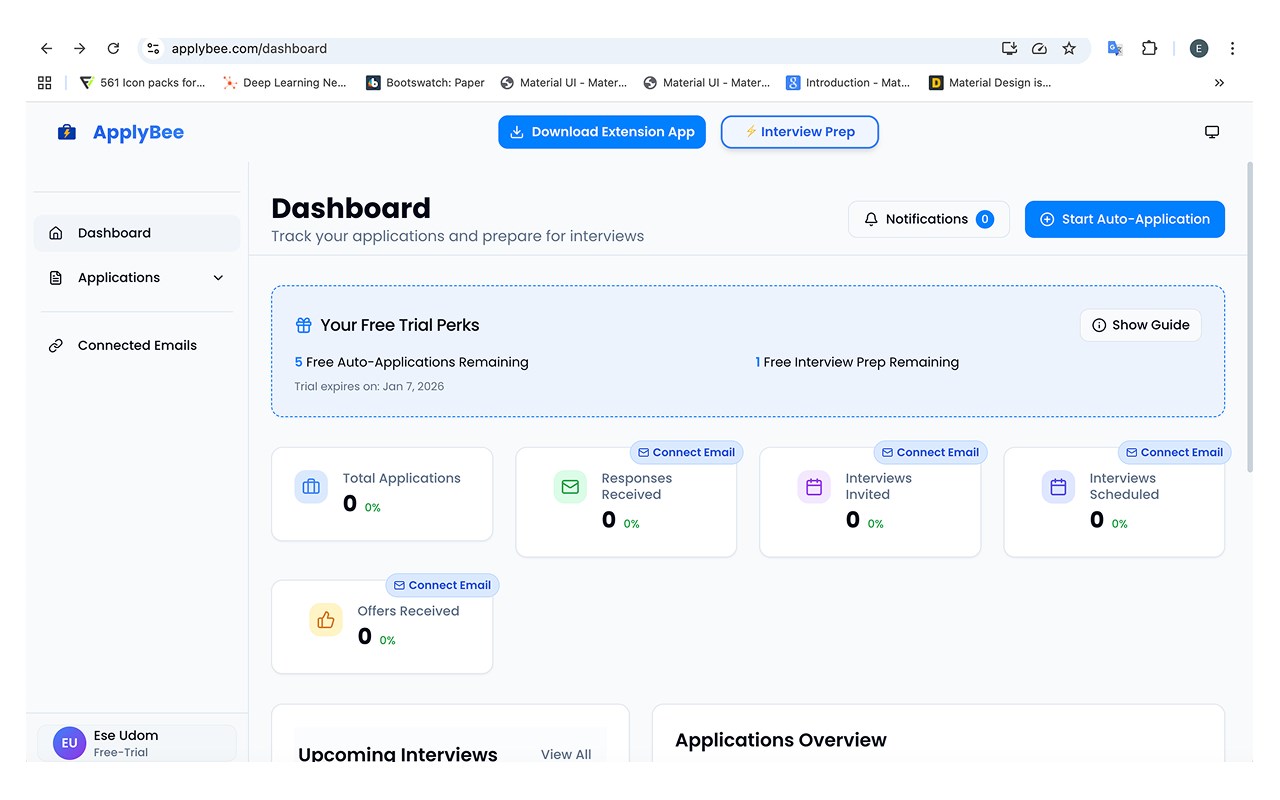
Task: Open the Chrome three-dot menu
Action: coord(1232,48)
